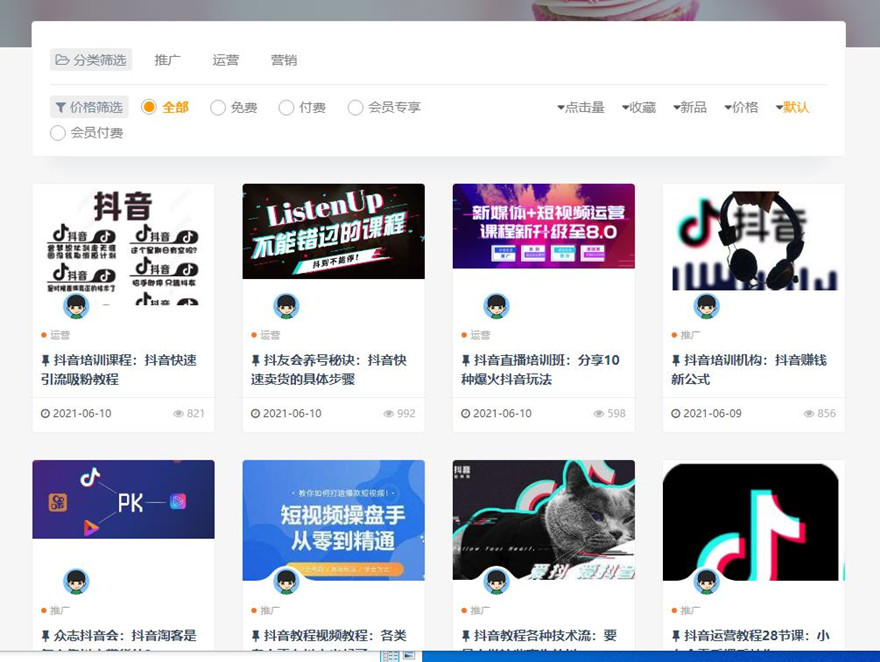Click eye view-count icon beside 598
The width and height of the screenshot is (880, 662).
pos(599,413)
